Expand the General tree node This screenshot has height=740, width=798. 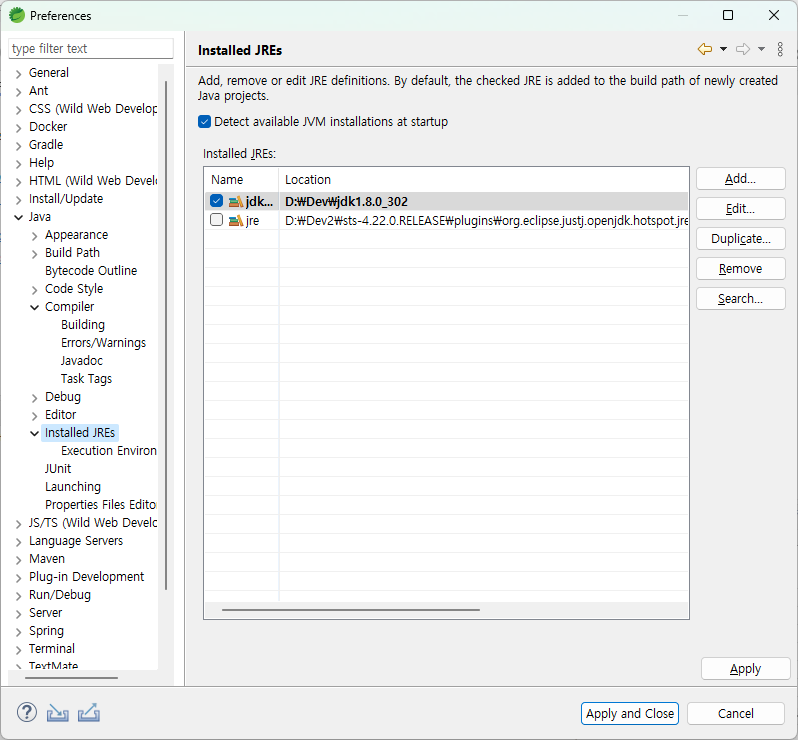18,74
